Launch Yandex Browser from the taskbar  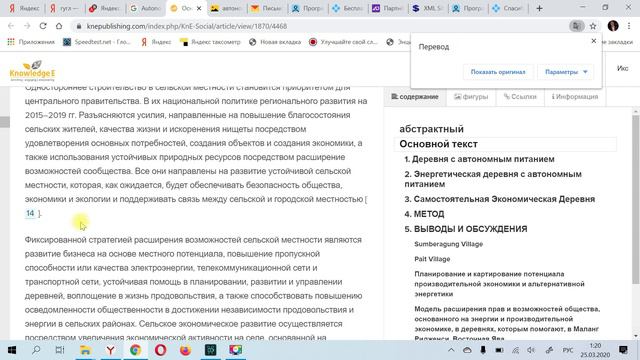pyautogui.click(x=110, y=350)
